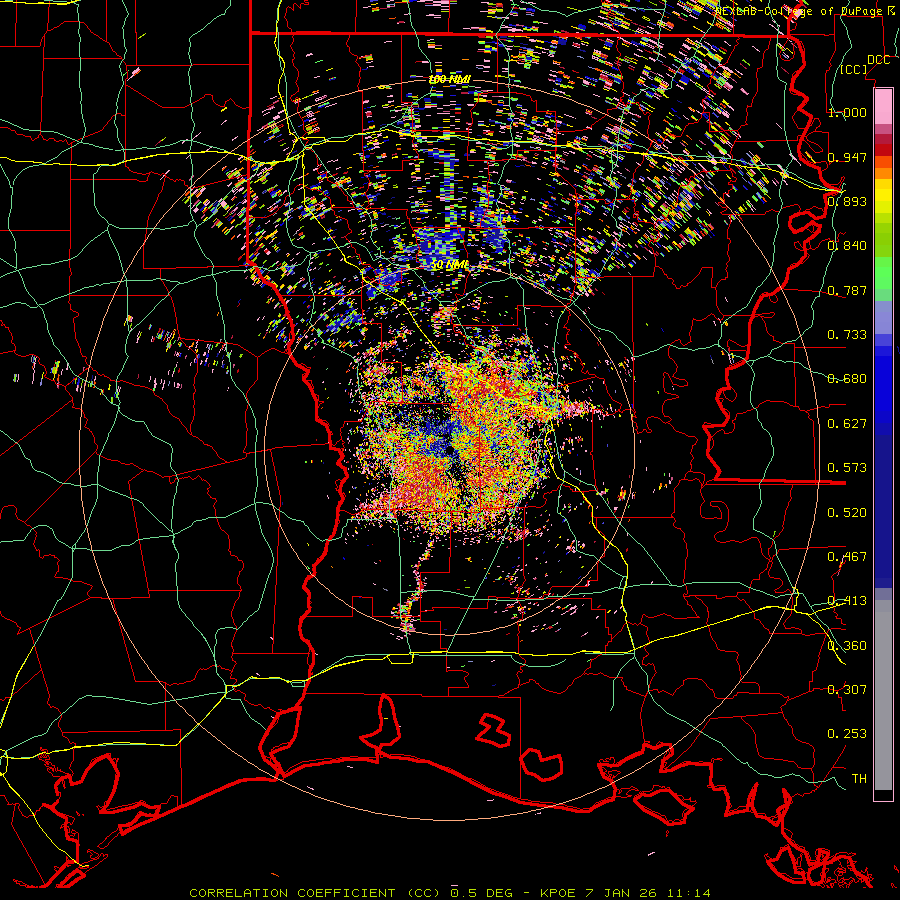Select the 0.947 color scale value

[847, 157]
